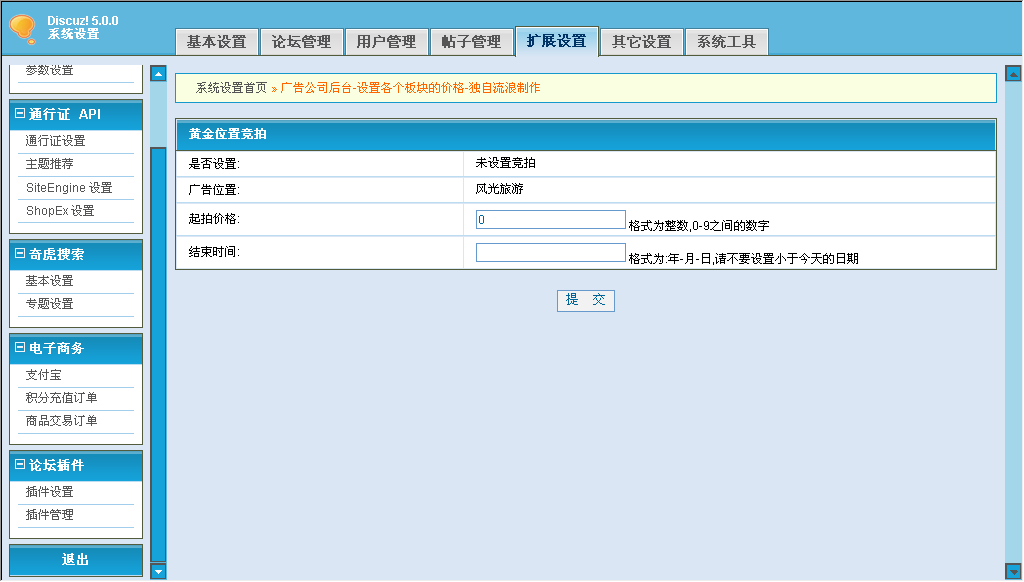The image size is (1024, 582).
Task: Go to the 用户管理 tab
Action: click(386, 42)
